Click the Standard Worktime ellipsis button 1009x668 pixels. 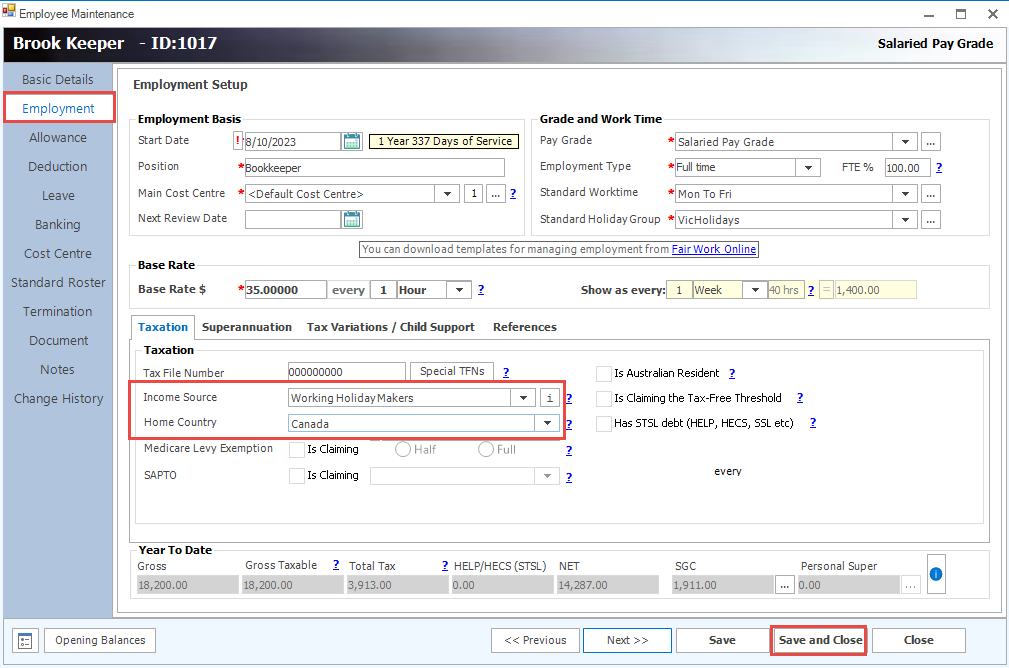coord(930,194)
